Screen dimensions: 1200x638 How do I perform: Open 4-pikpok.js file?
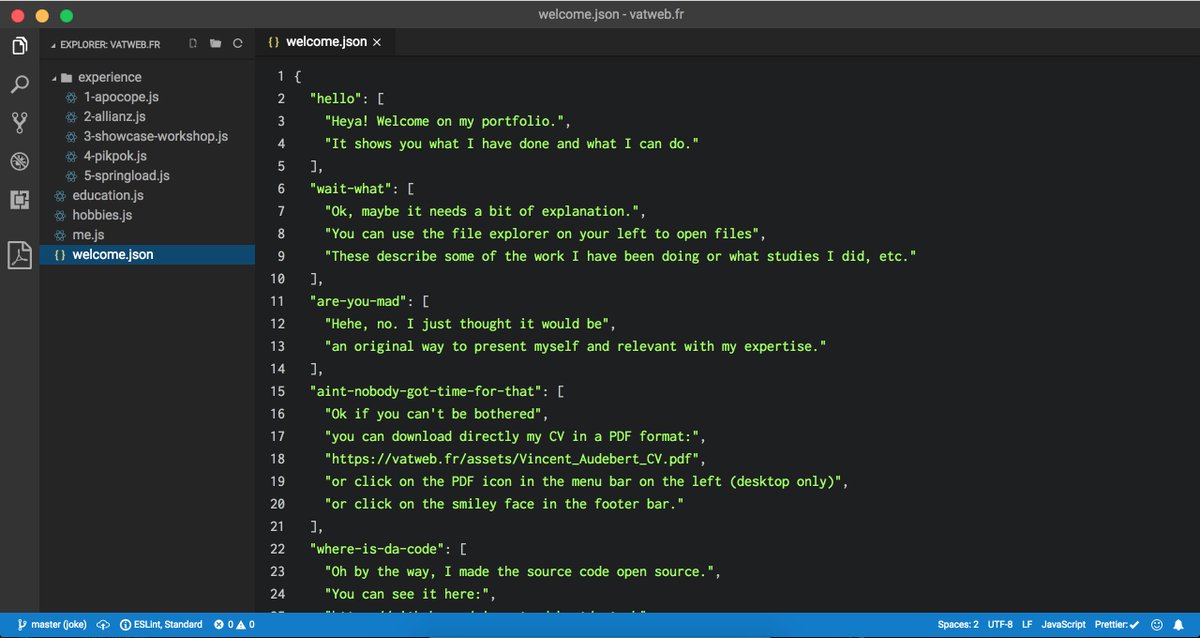click(x=115, y=156)
